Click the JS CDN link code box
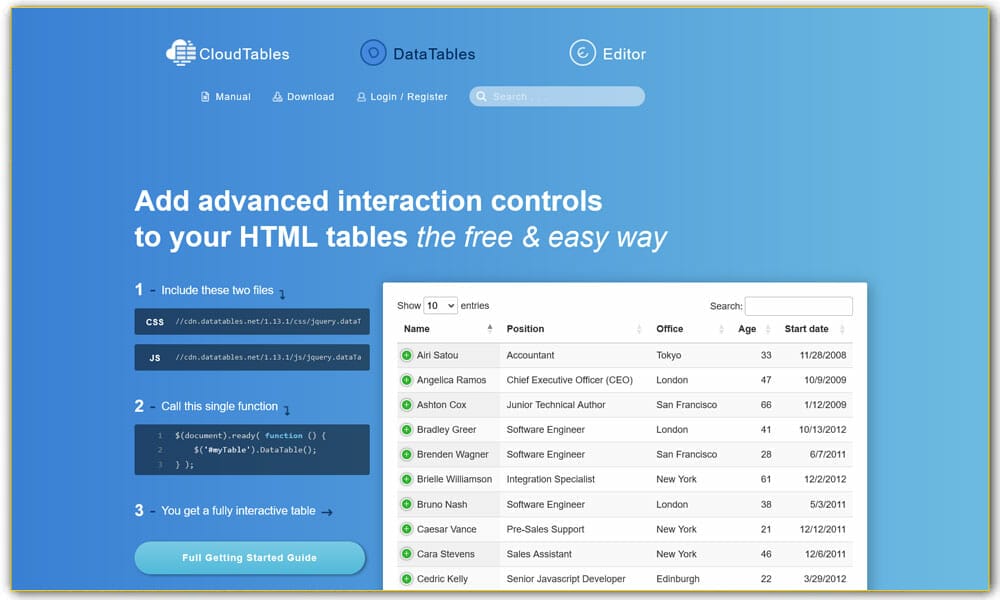Screen dimensions: 1000x600 pyautogui.click(x=252, y=357)
